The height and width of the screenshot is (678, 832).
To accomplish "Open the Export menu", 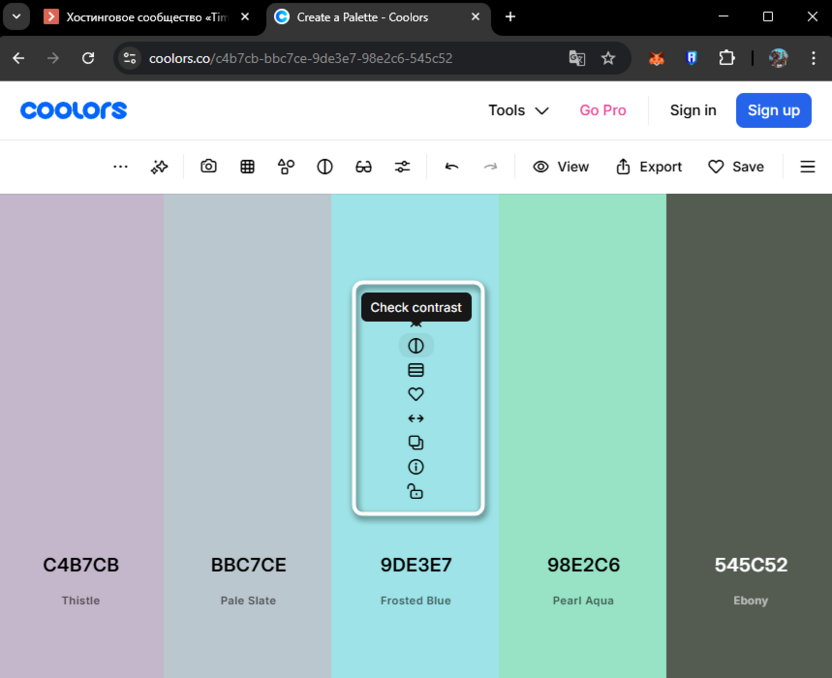I will click(x=648, y=166).
